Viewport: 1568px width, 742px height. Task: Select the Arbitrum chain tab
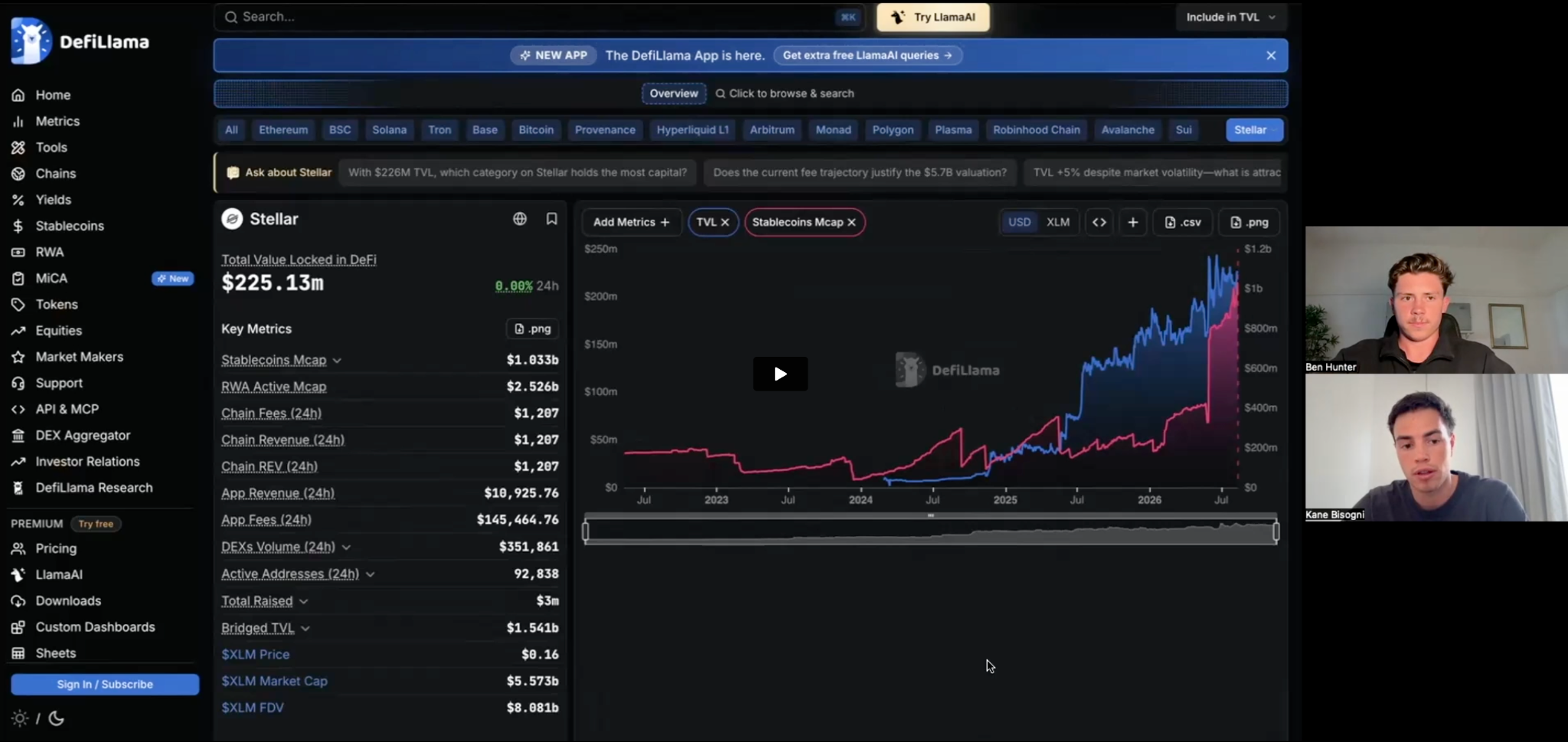point(772,130)
